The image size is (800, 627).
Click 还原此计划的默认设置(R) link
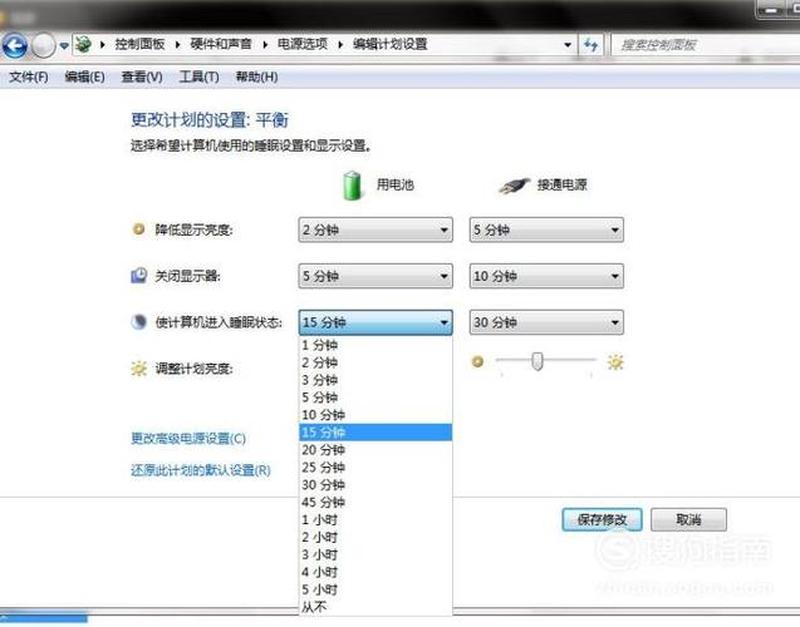[x=201, y=470]
